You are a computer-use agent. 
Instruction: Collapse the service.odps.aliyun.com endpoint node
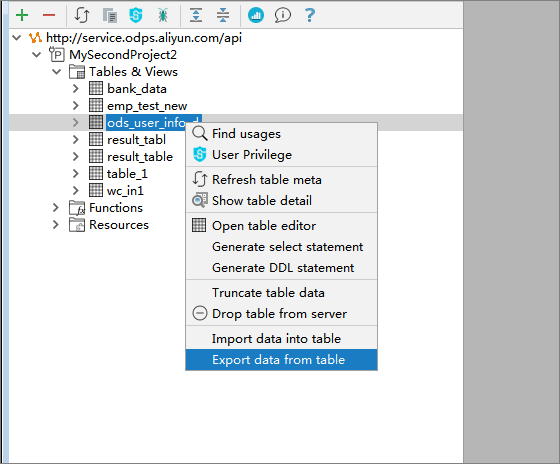pyautogui.click(x=17, y=38)
